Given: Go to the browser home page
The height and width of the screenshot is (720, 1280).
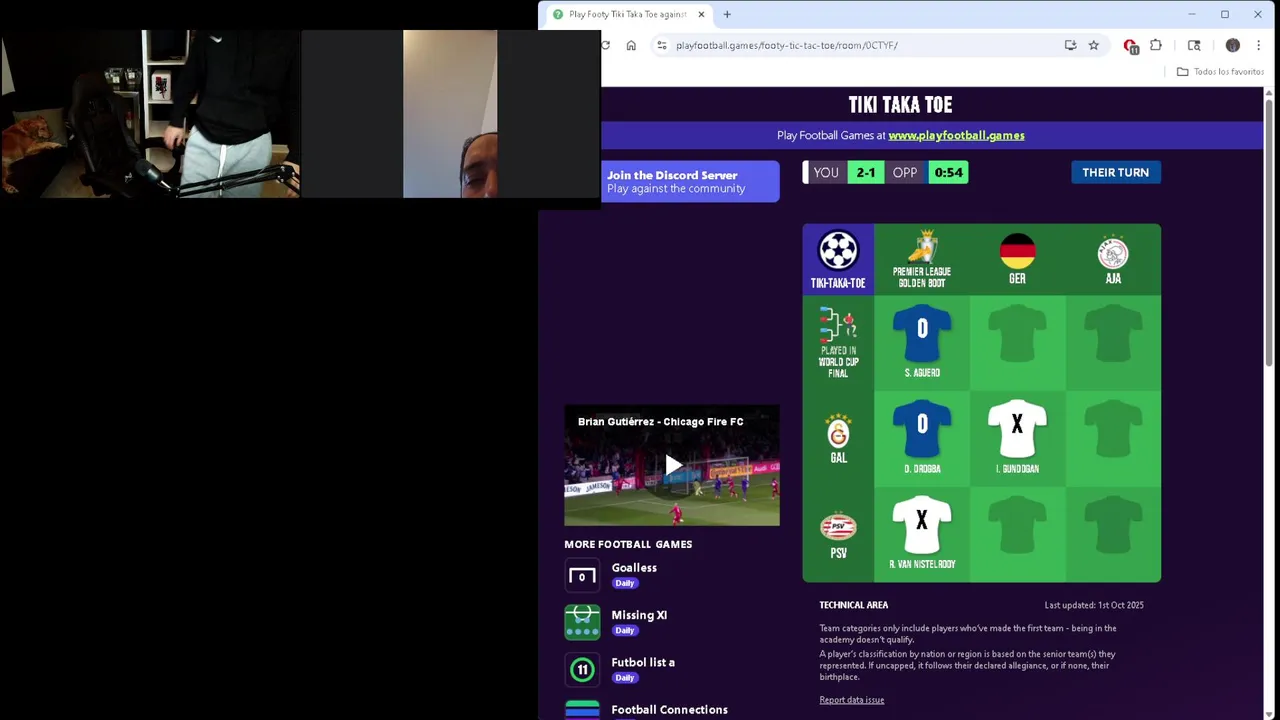Looking at the screenshot, I should point(631,45).
